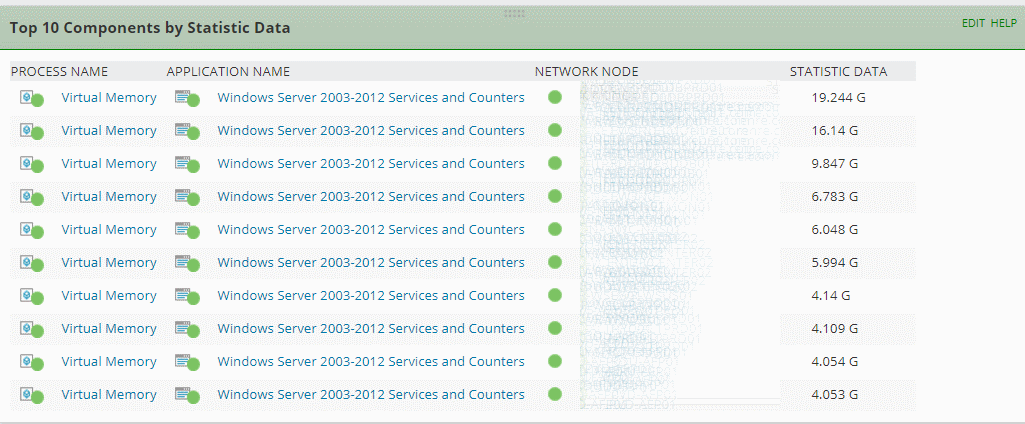1025x424 pixels.
Task: Click the application status icon in 9.847 G row
Action: click(x=187, y=164)
